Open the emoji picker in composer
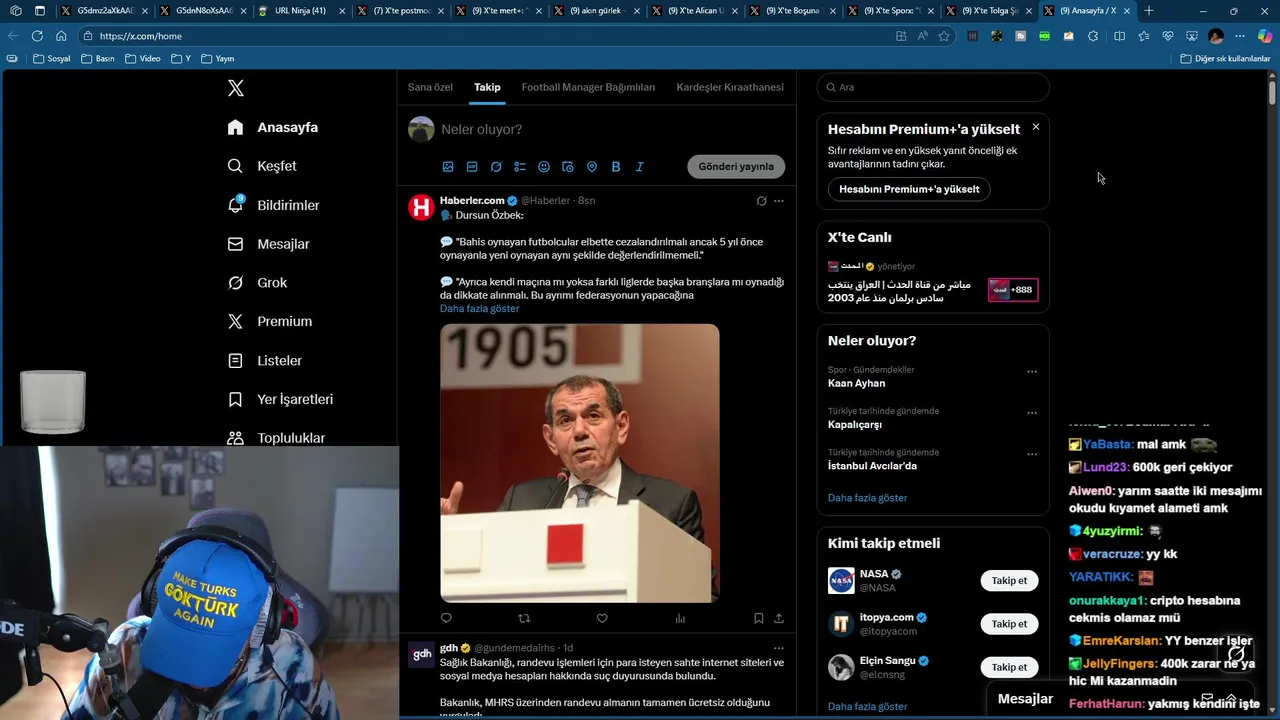This screenshot has height=720, width=1280. (x=544, y=167)
